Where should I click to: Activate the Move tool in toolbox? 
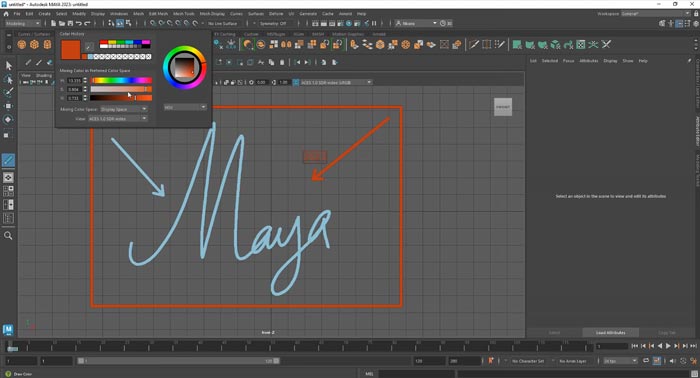coord(8,106)
